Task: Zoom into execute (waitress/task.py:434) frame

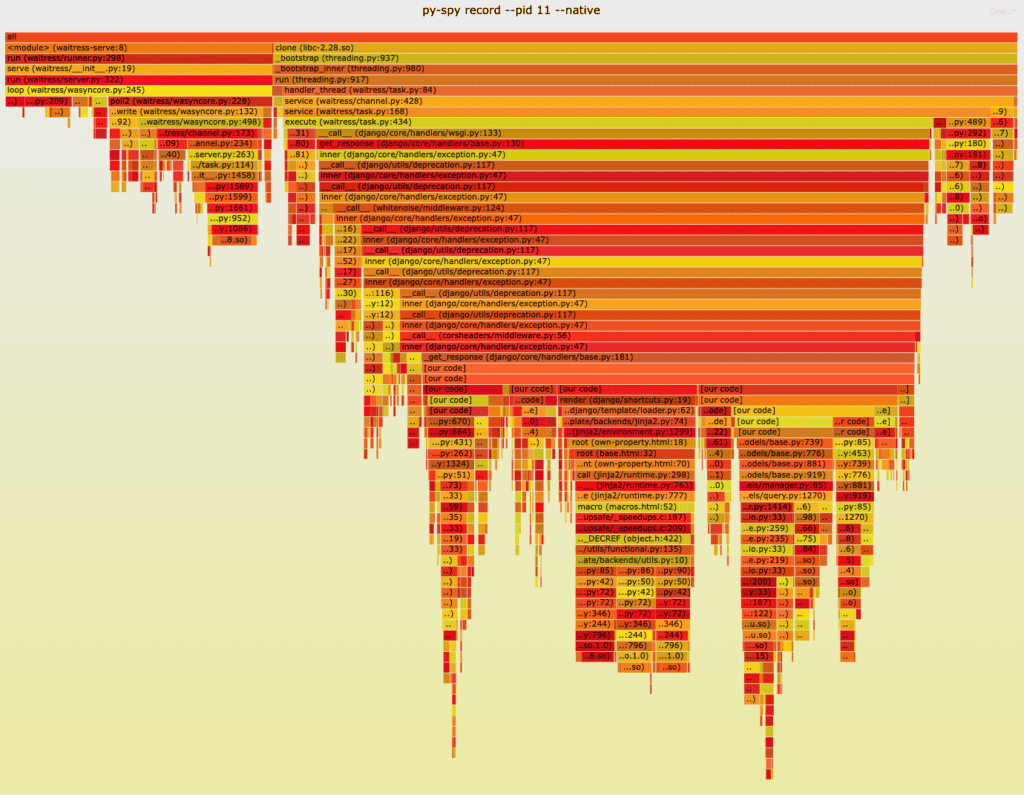Action: point(607,122)
